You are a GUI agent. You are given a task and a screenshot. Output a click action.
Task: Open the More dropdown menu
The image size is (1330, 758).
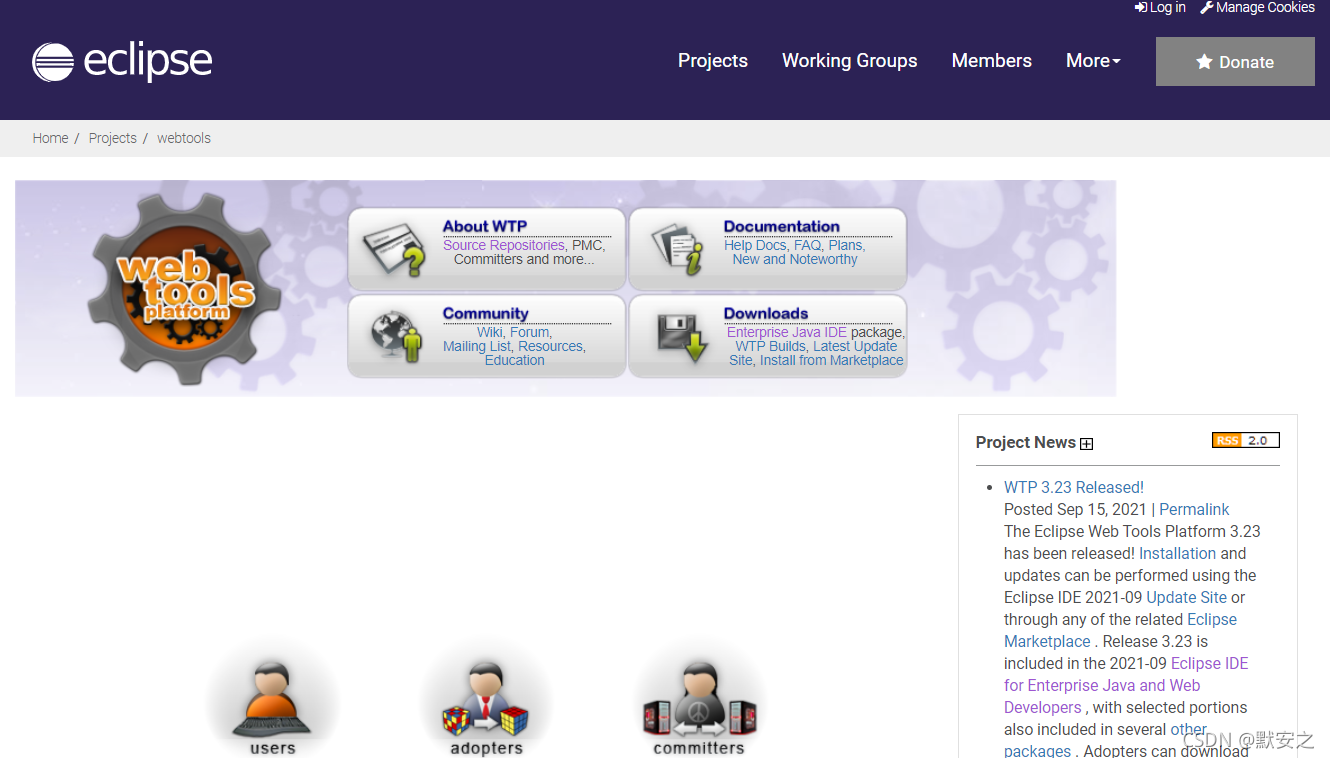pos(1093,61)
